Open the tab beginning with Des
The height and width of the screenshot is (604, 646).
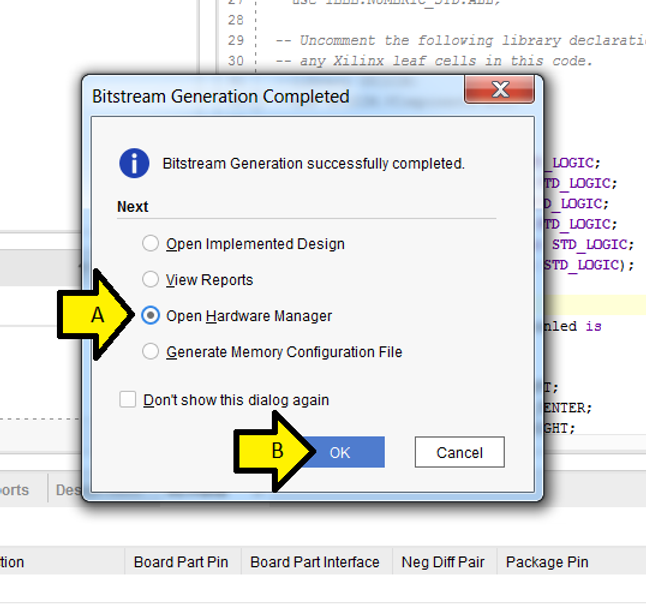[68, 490]
